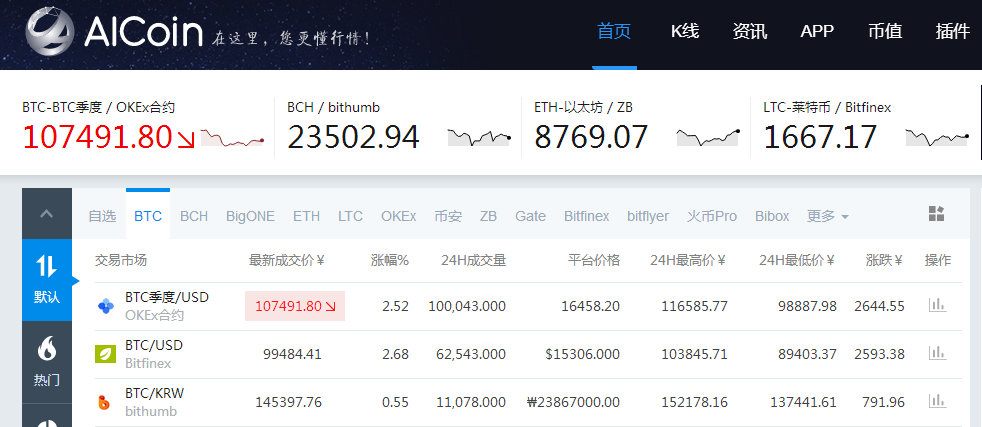Click BTC-BTC季度 / OKEx合约 ticker label

pyautogui.click(x=98, y=107)
